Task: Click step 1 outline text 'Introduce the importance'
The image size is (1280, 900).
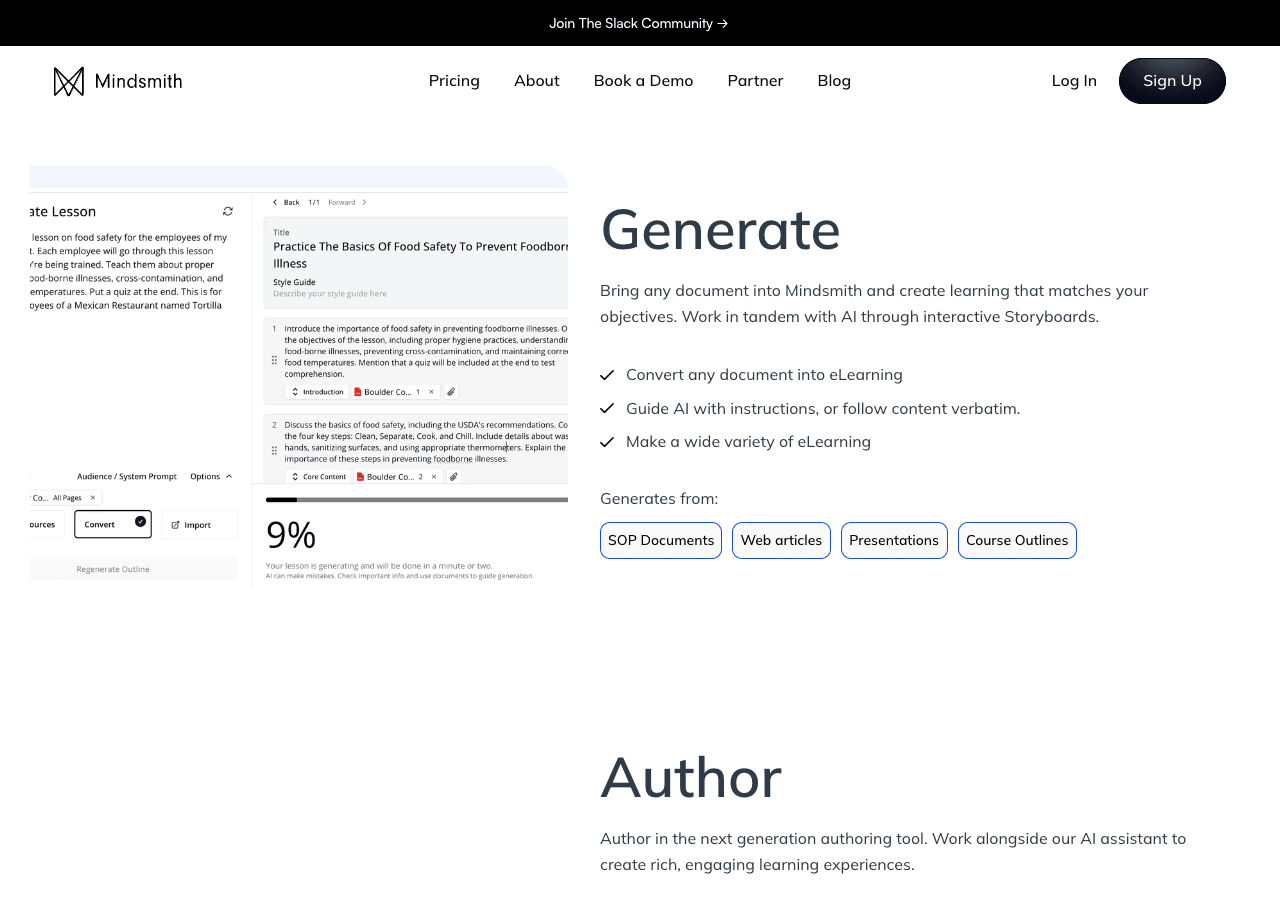Action: 426,353
